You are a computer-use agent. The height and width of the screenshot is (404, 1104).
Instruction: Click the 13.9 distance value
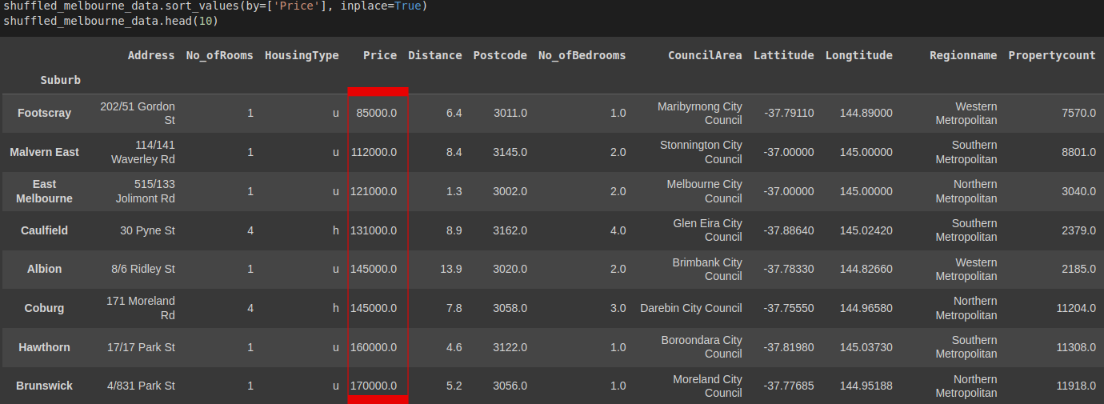coord(451,269)
